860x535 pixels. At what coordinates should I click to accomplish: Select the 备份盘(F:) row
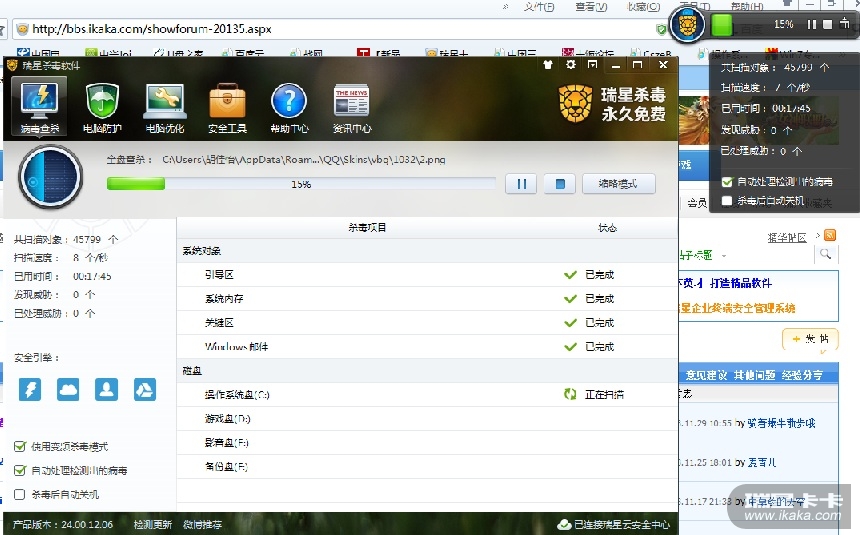(427, 467)
